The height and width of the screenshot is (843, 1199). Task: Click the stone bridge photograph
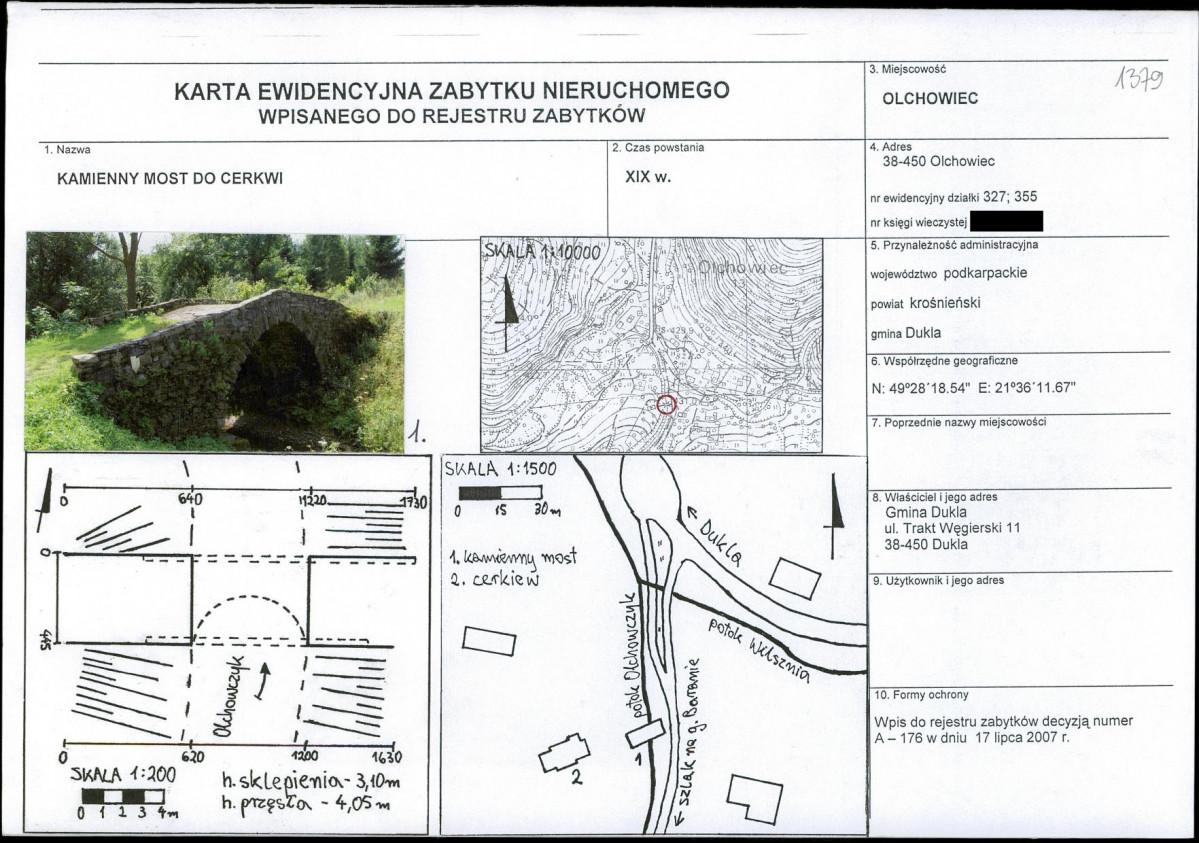click(x=214, y=342)
